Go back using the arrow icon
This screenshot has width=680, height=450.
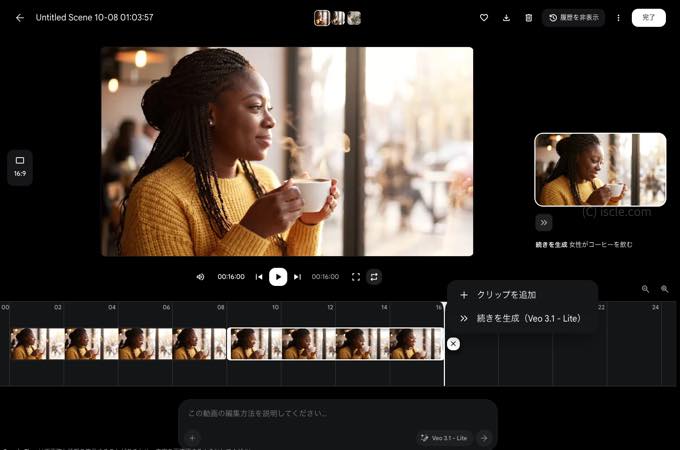point(20,18)
